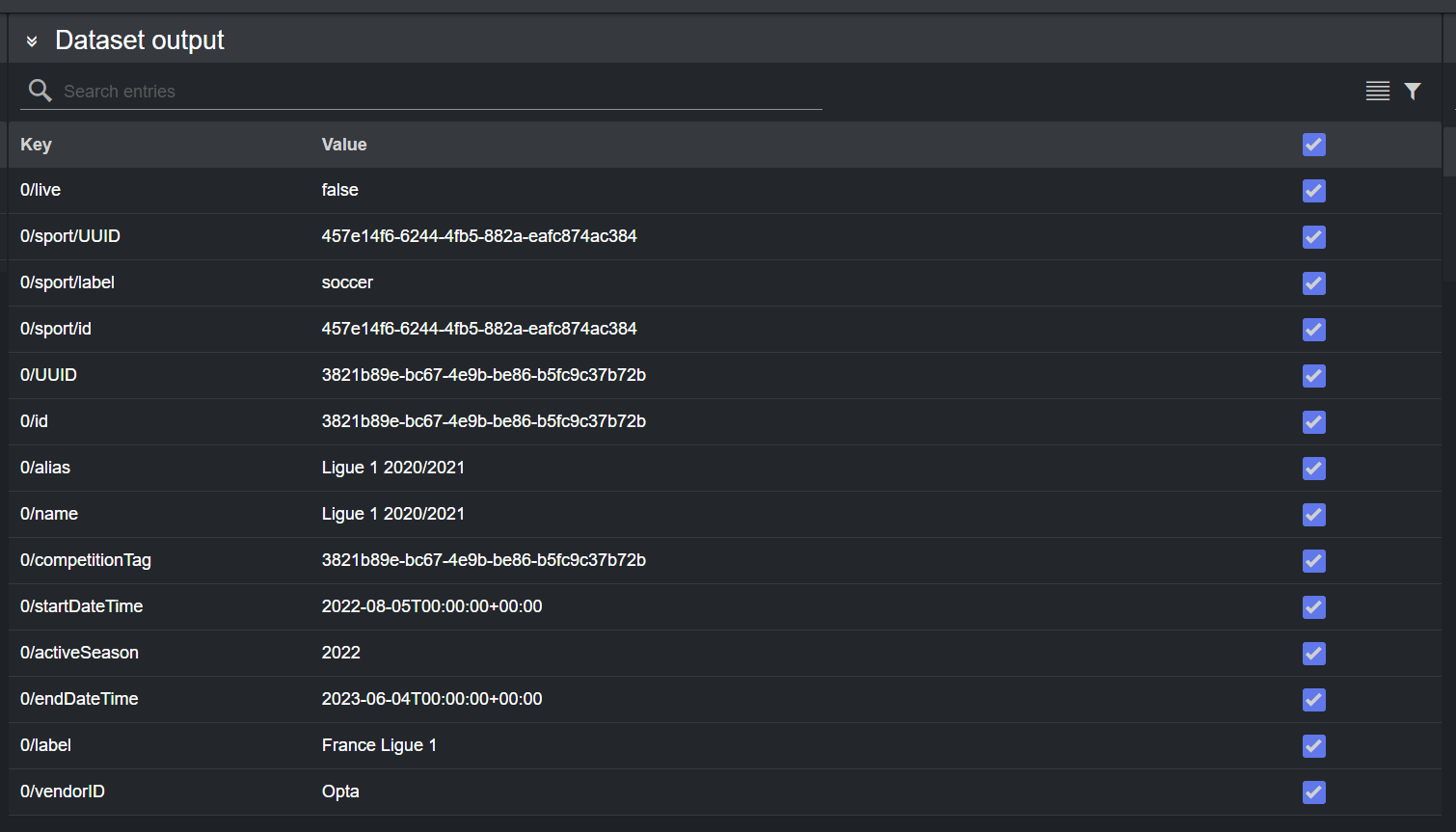Deselect the 0/sport/label soccer checkbox

(x=1313, y=283)
